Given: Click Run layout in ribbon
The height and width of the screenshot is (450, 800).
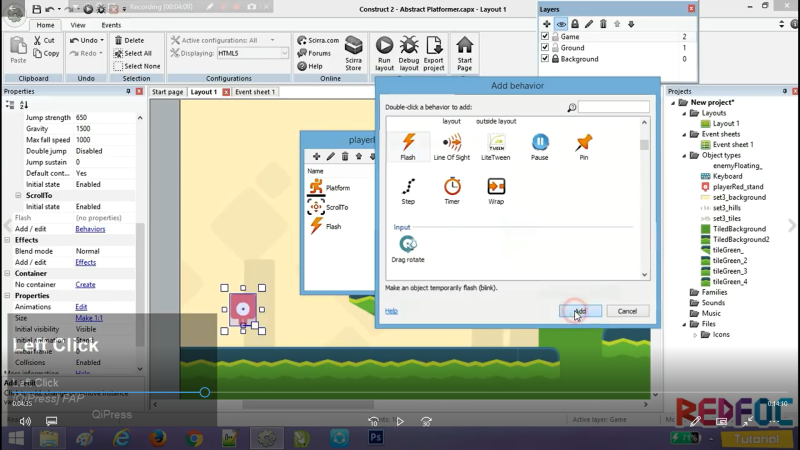Looking at the screenshot, I should coord(384,54).
